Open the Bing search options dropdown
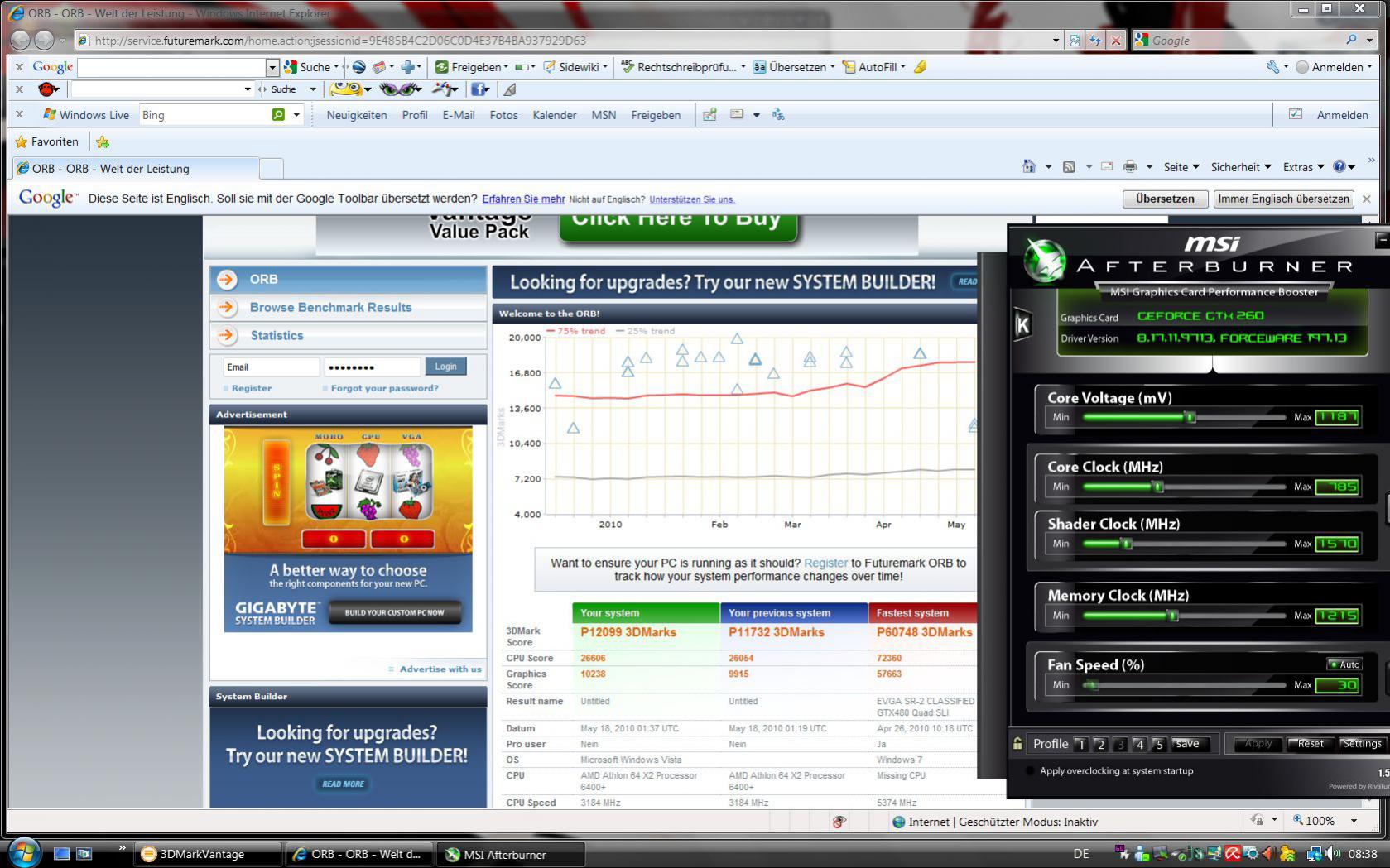This screenshot has height=868, width=1390. tap(296, 115)
